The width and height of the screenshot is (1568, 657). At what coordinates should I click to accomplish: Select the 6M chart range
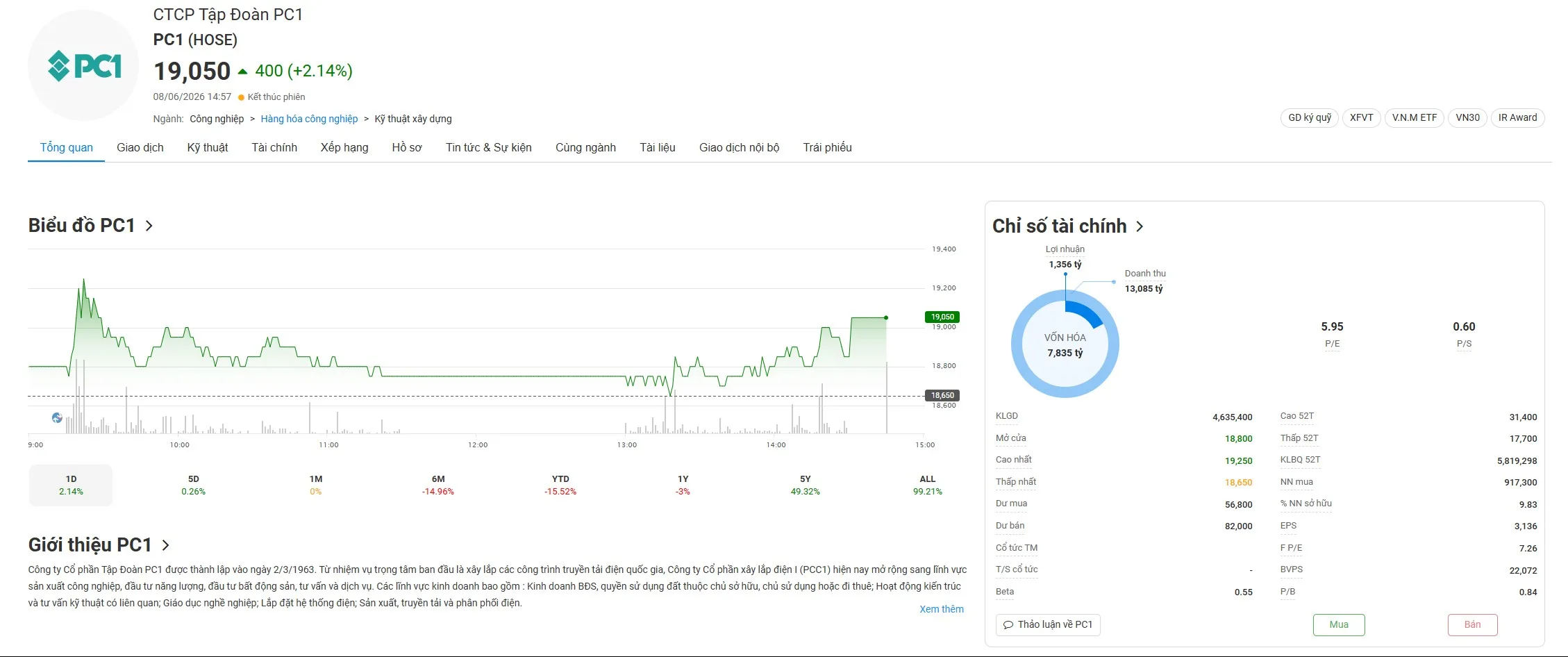pos(438,485)
